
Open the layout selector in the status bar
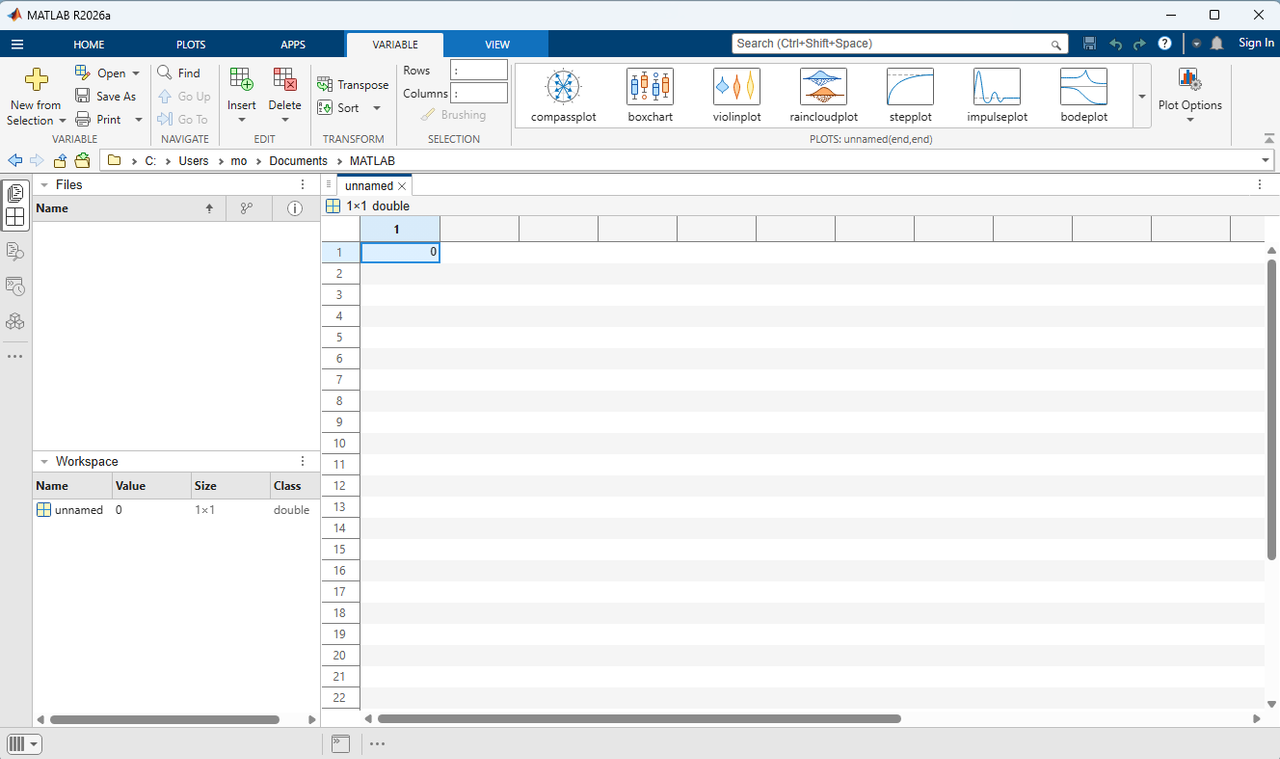pyautogui.click(x=22, y=744)
